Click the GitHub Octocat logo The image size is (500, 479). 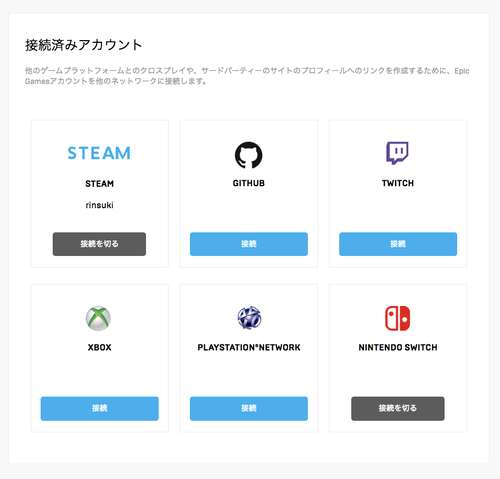[248, 155]
